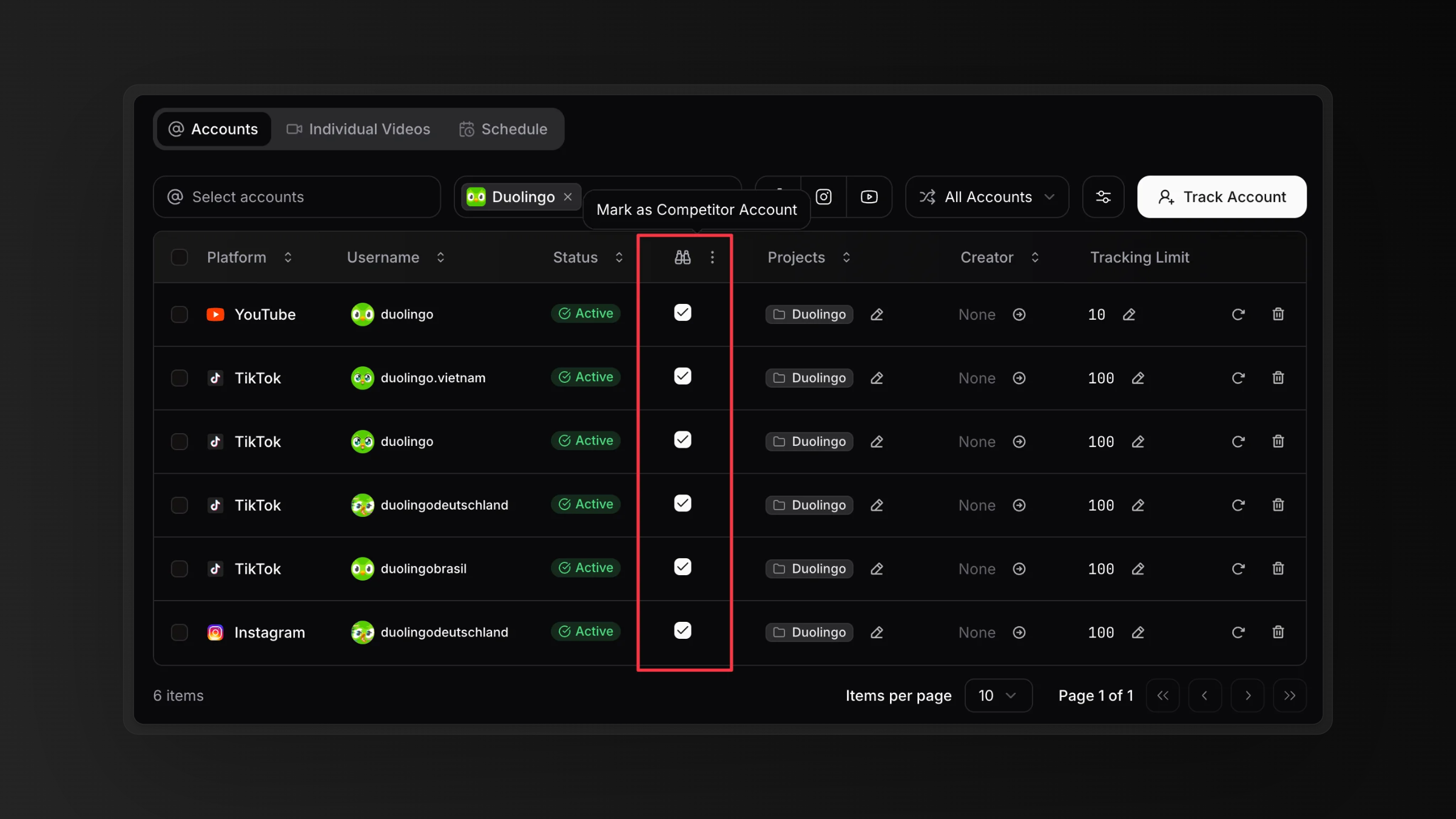Click the Tracking Limit column header
The height and width of the screenshot is (819, 1456).
tap(1139, 257)
